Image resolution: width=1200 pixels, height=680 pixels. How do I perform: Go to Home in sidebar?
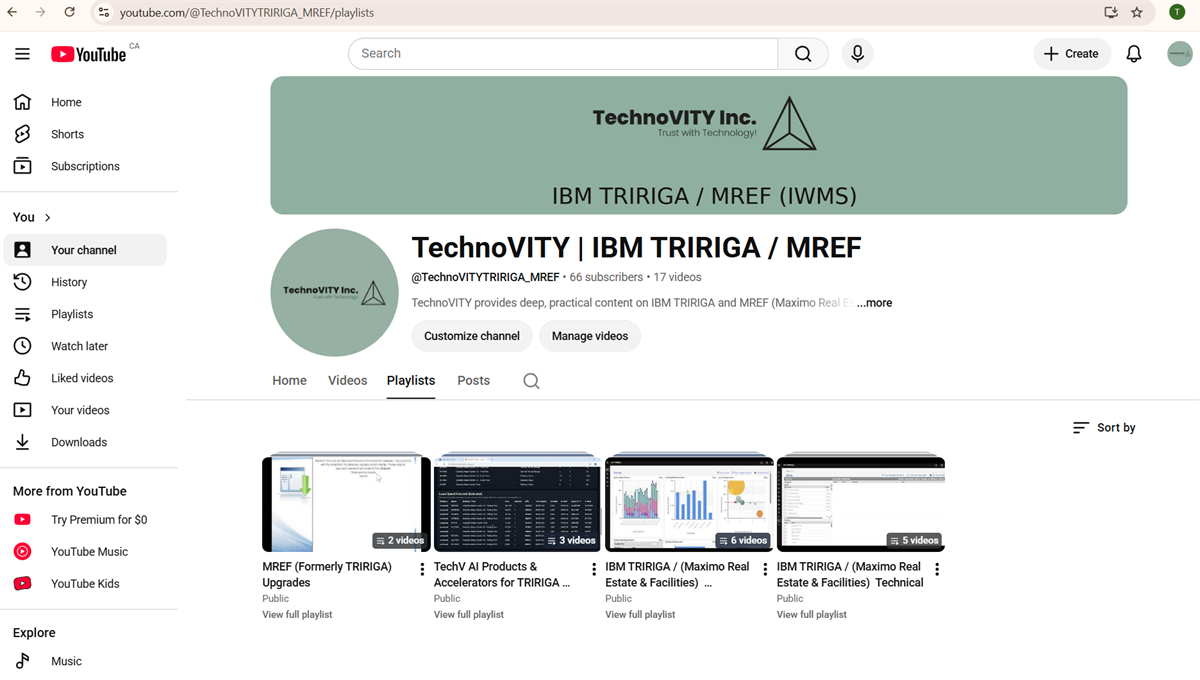[85, 102]
